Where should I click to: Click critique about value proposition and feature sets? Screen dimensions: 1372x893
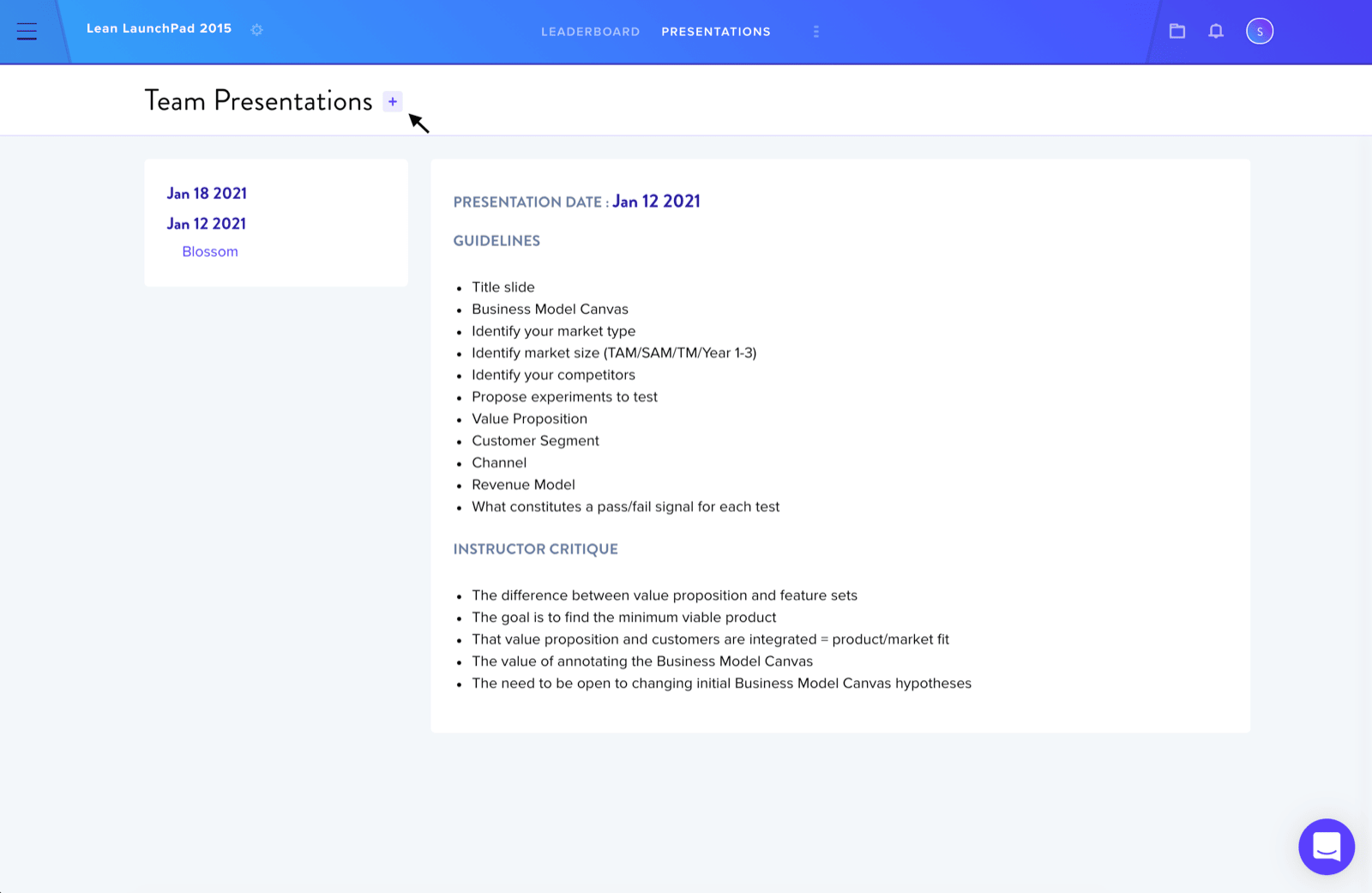(665, 595)
